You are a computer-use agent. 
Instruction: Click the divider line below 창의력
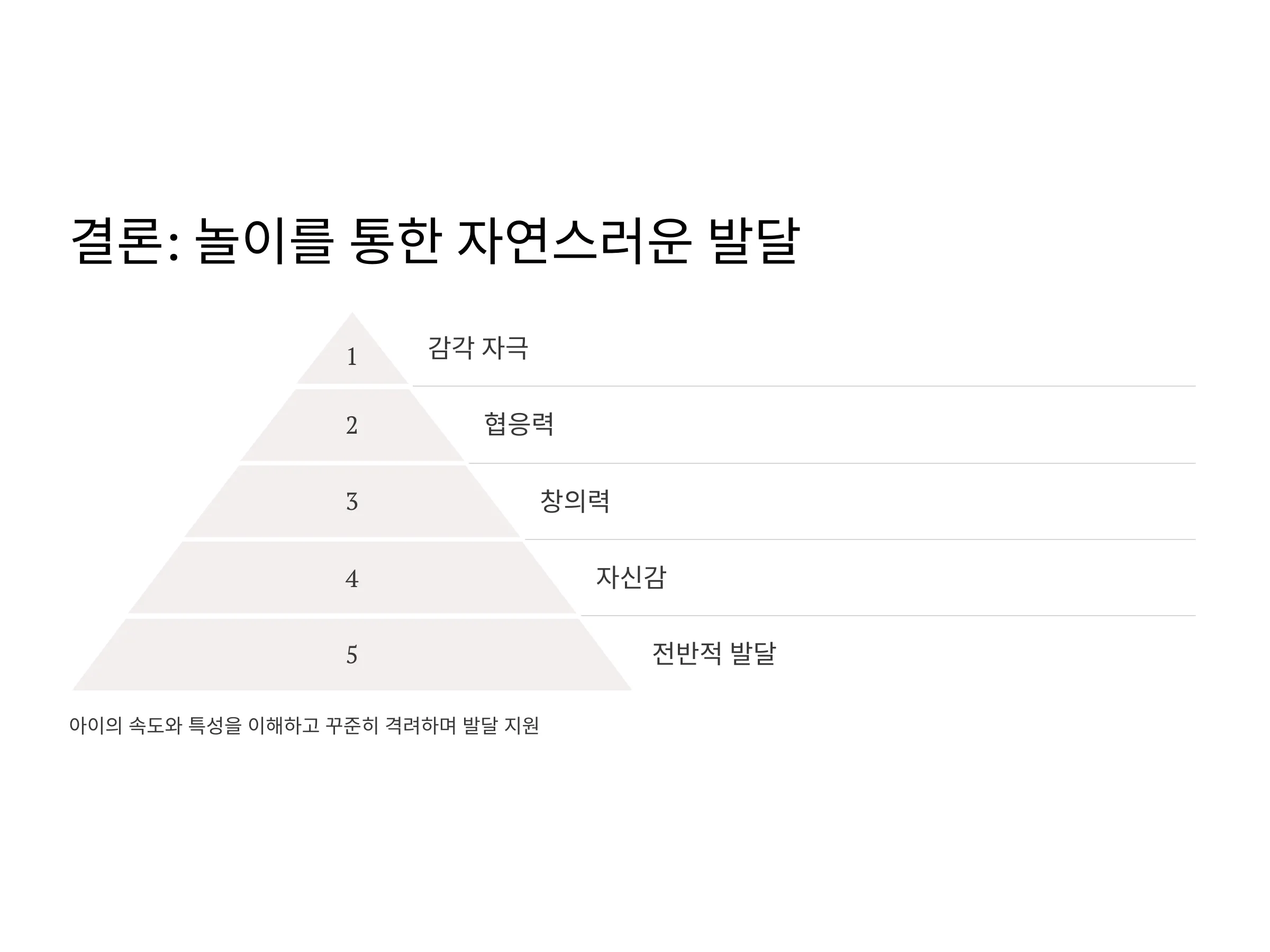tap(860, 539)
